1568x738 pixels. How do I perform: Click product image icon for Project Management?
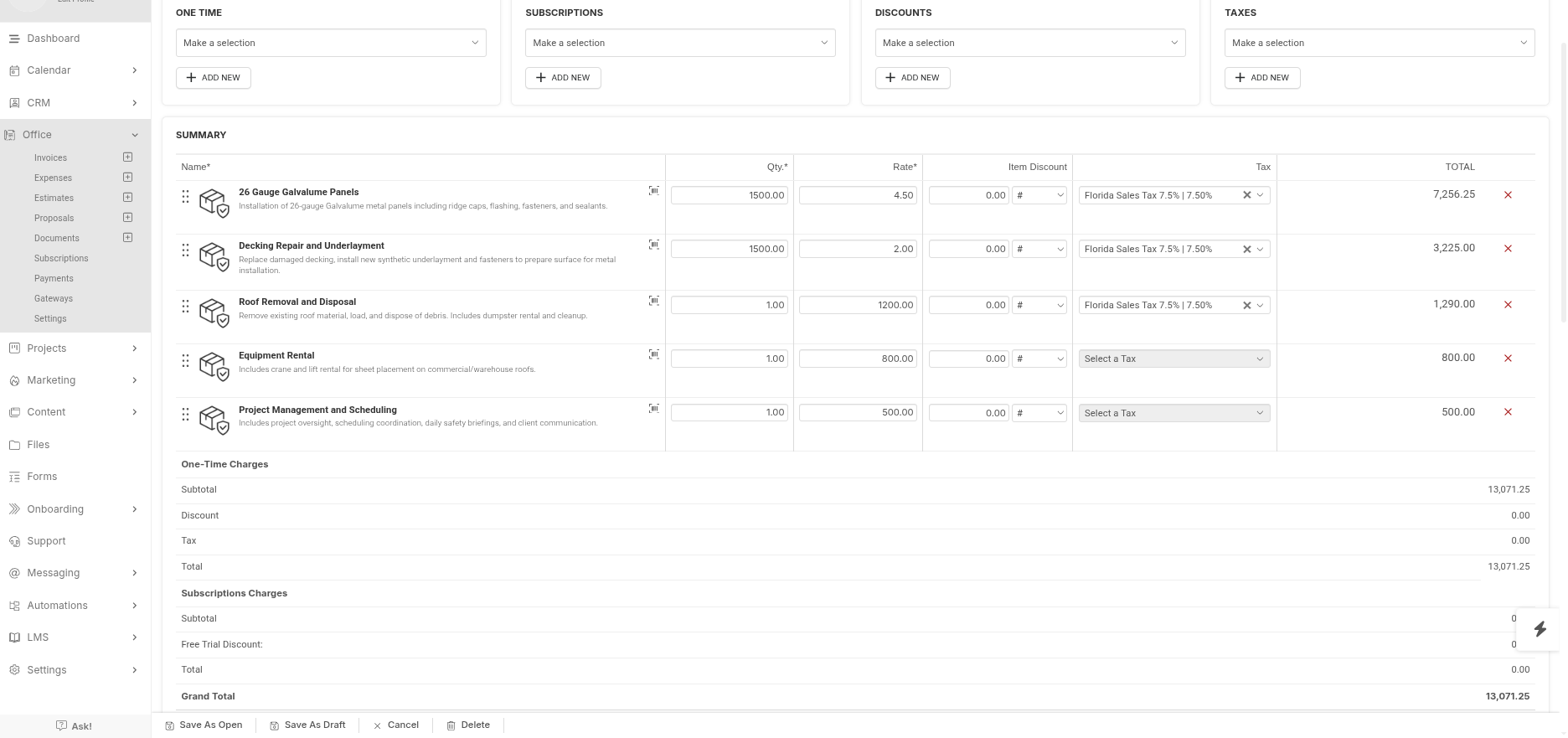214,418
